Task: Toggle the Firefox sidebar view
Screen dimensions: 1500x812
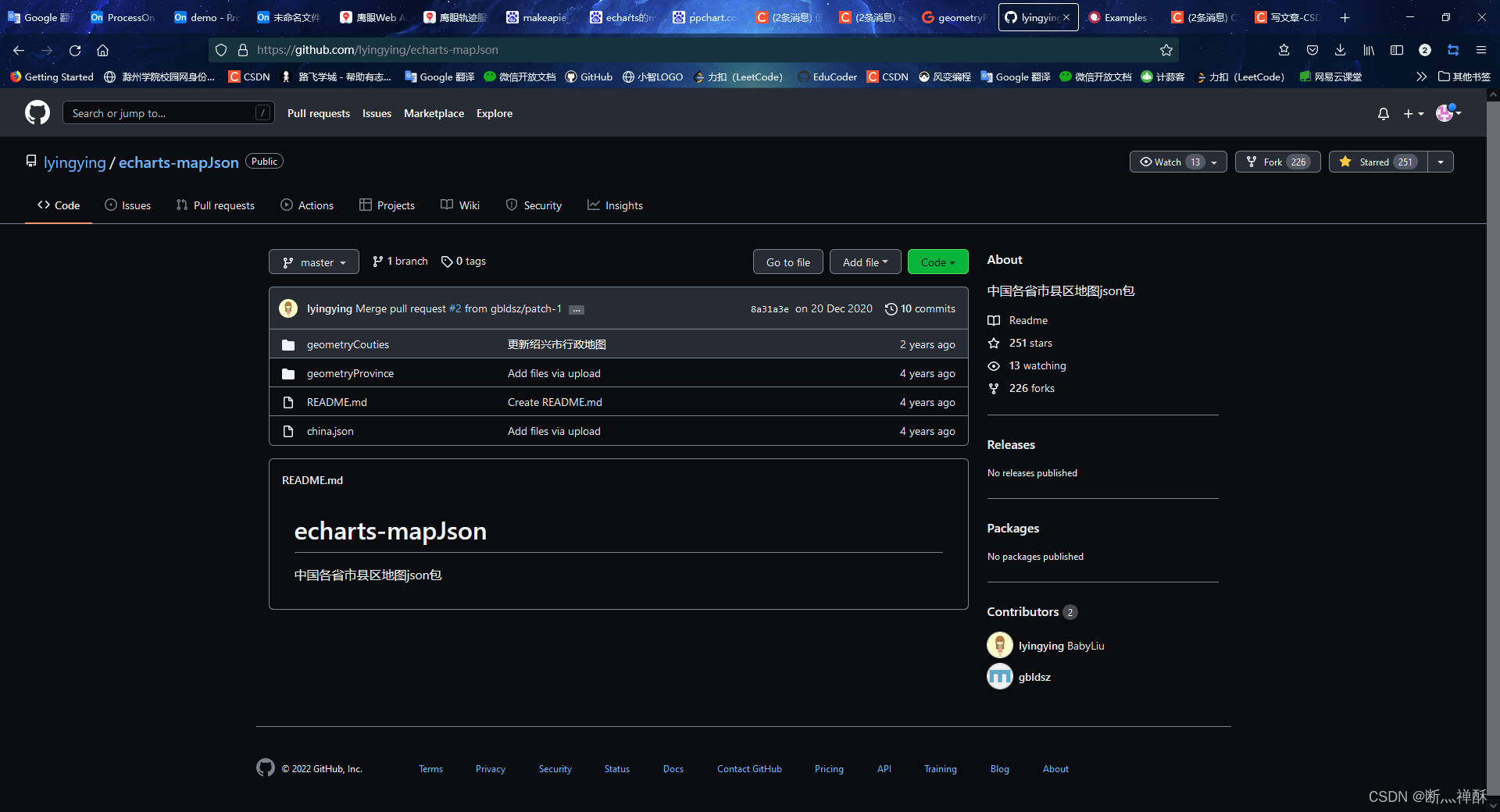Action: coord(1397,50)
